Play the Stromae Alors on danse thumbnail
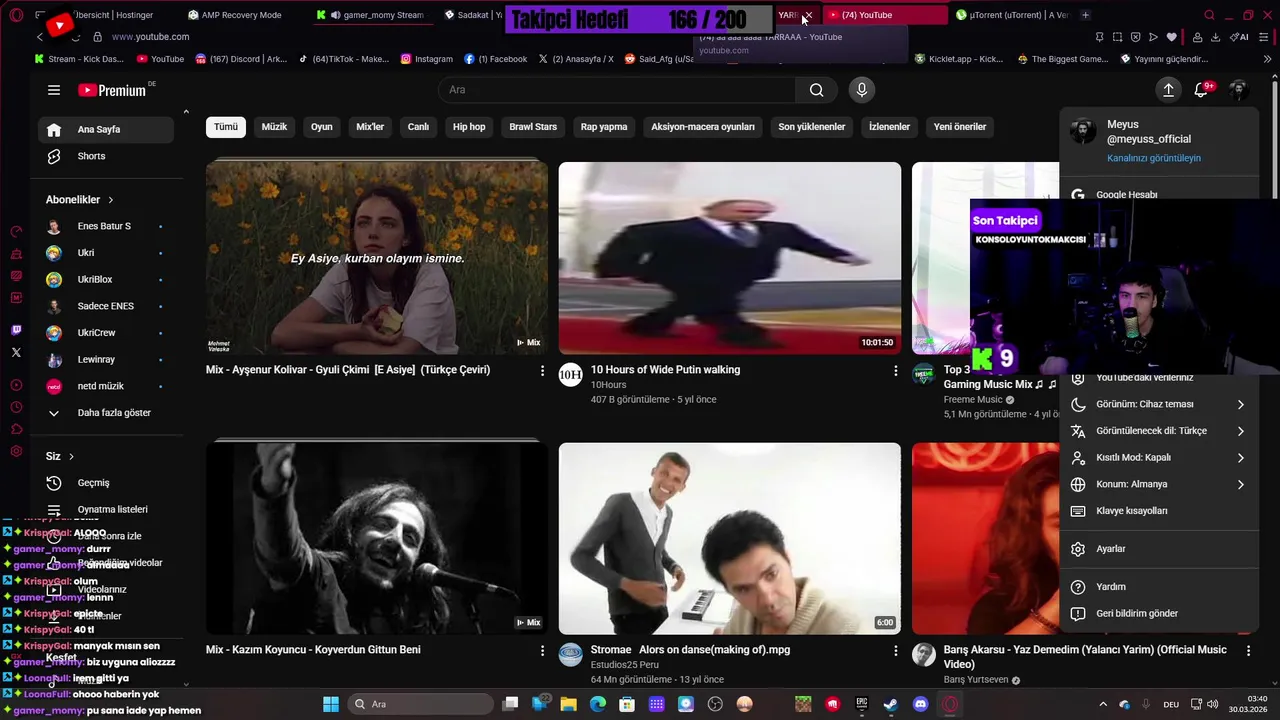 730,538
